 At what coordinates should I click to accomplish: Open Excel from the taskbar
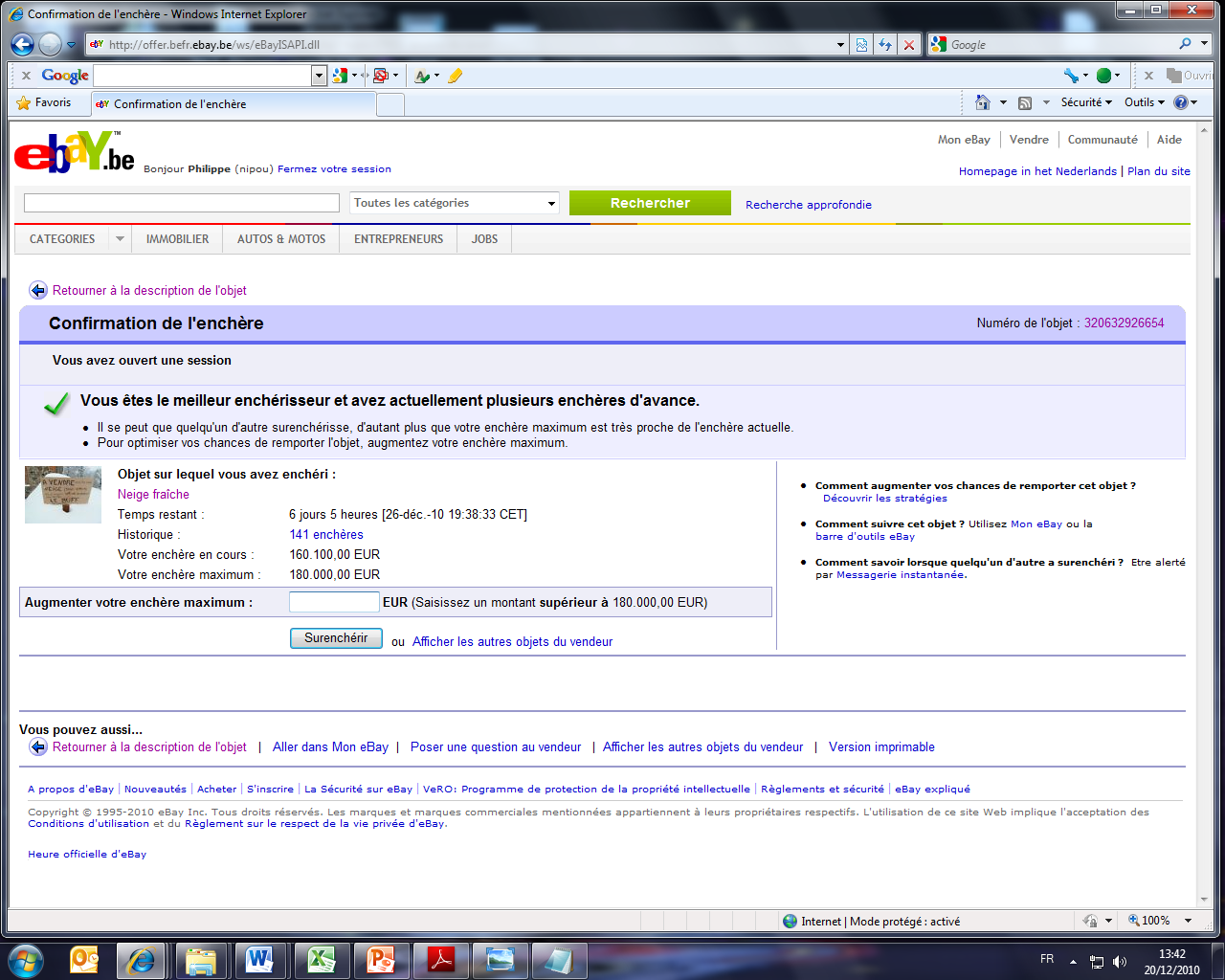coord(321,960)
